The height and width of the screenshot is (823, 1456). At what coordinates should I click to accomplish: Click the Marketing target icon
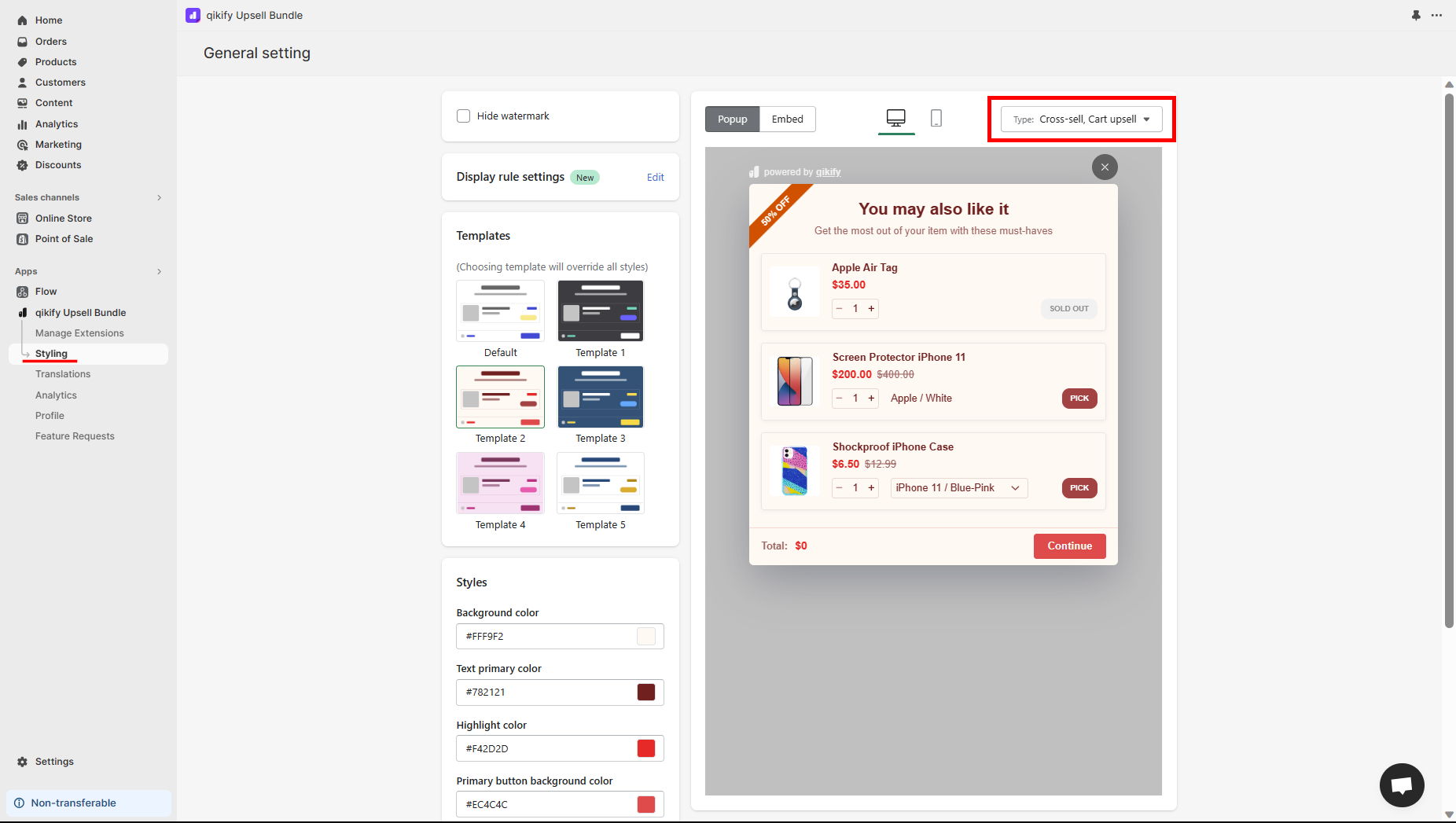[x=22, y=145]
